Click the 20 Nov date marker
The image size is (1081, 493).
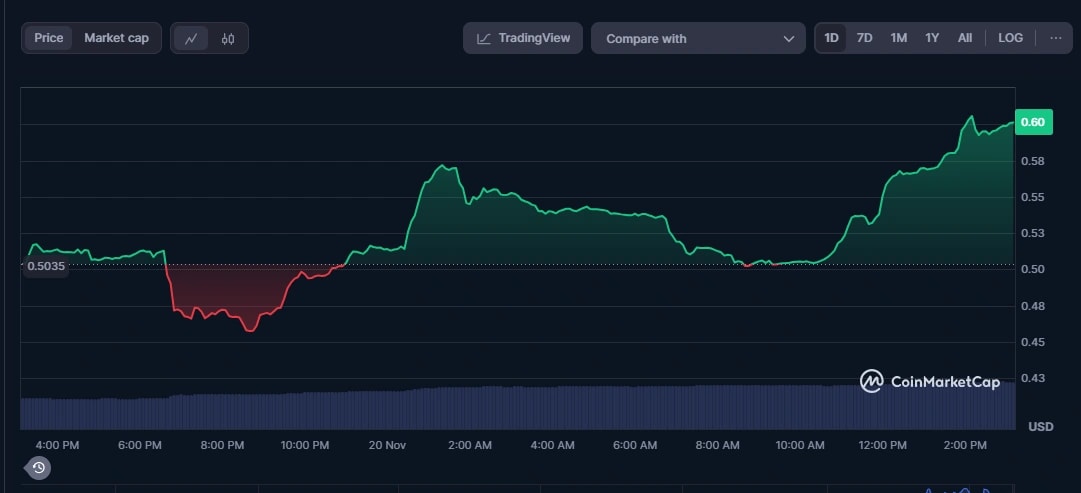coord(387,444)
